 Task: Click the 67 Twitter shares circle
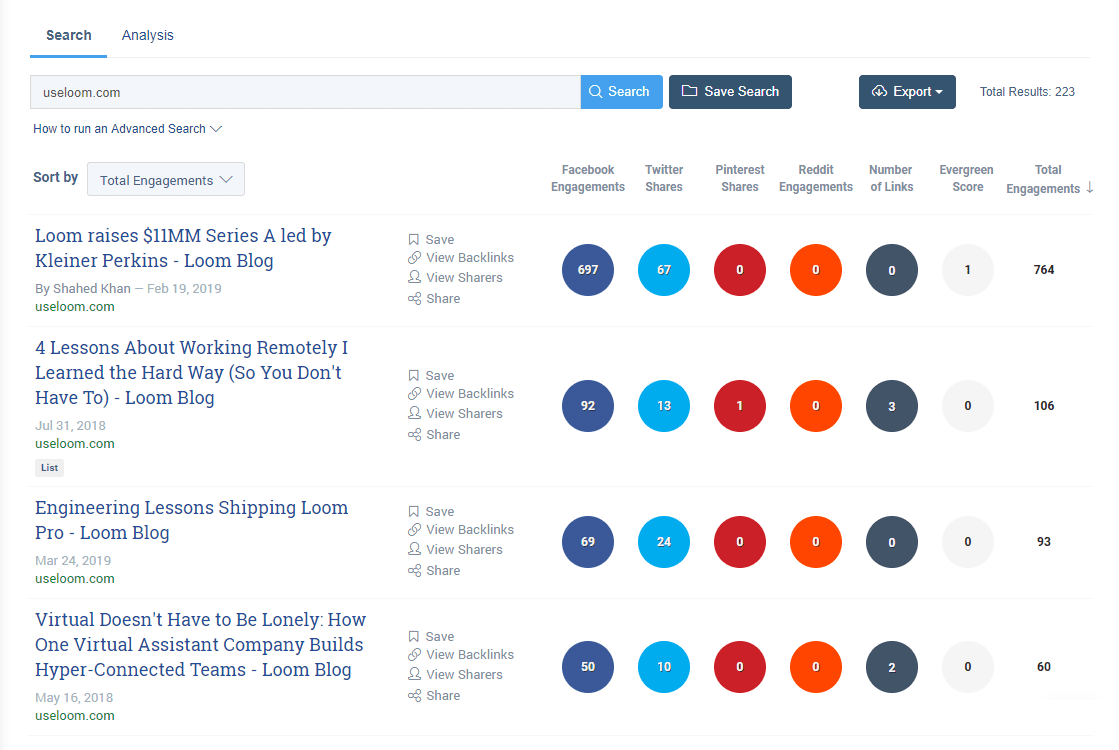pos(664,270)
